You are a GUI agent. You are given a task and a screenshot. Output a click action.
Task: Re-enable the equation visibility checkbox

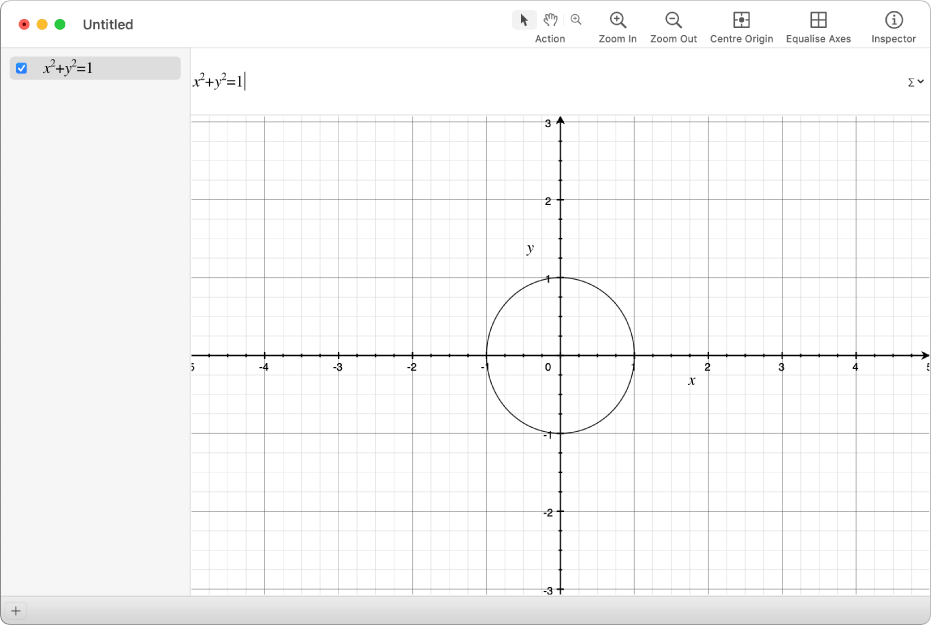tap(21, 68)
